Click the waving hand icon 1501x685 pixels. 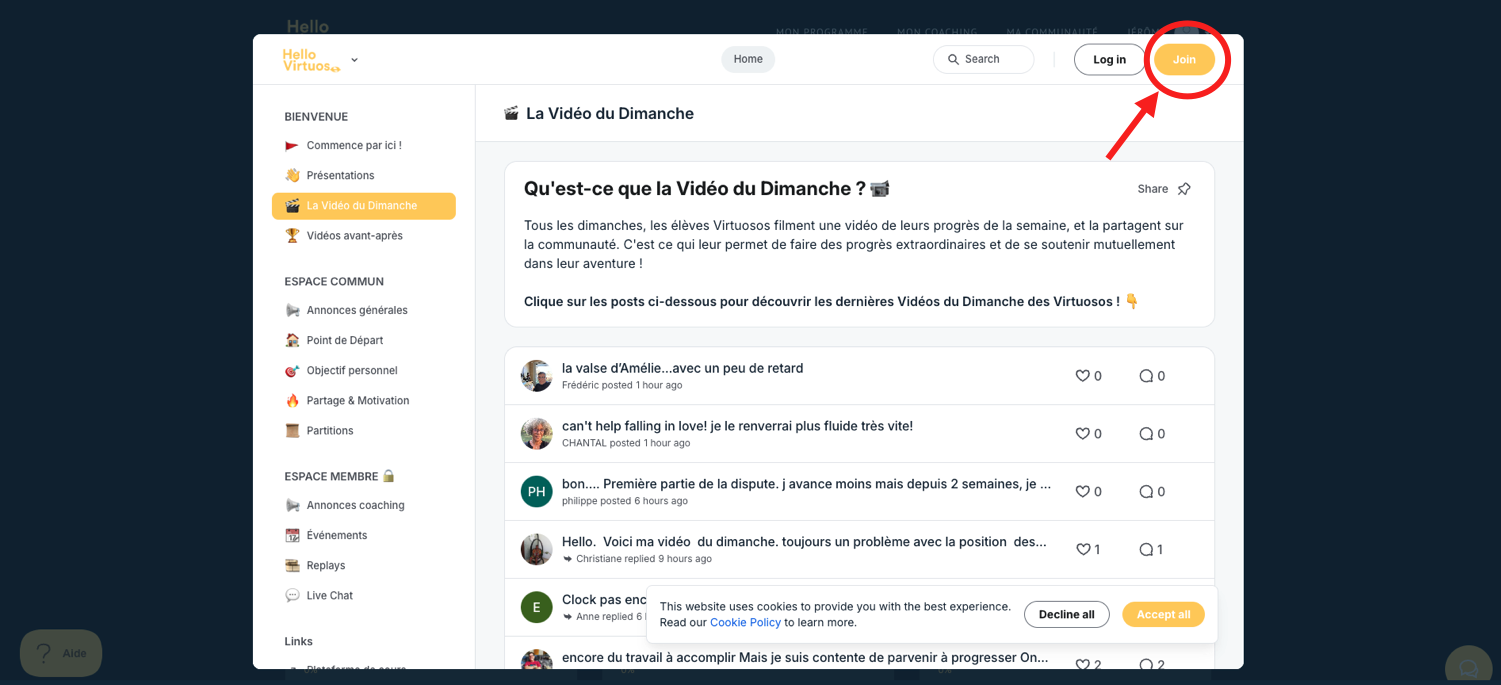[292, 175]
